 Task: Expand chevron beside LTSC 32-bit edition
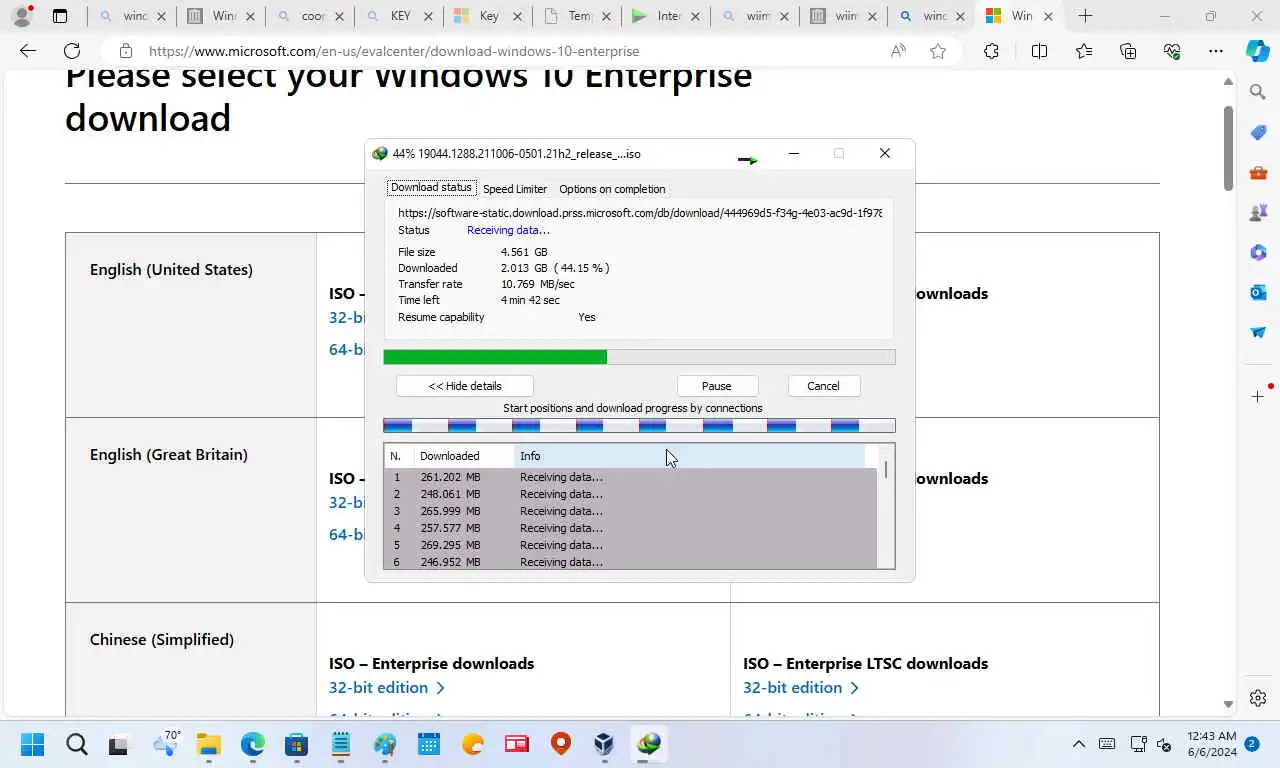pos(854,688)
